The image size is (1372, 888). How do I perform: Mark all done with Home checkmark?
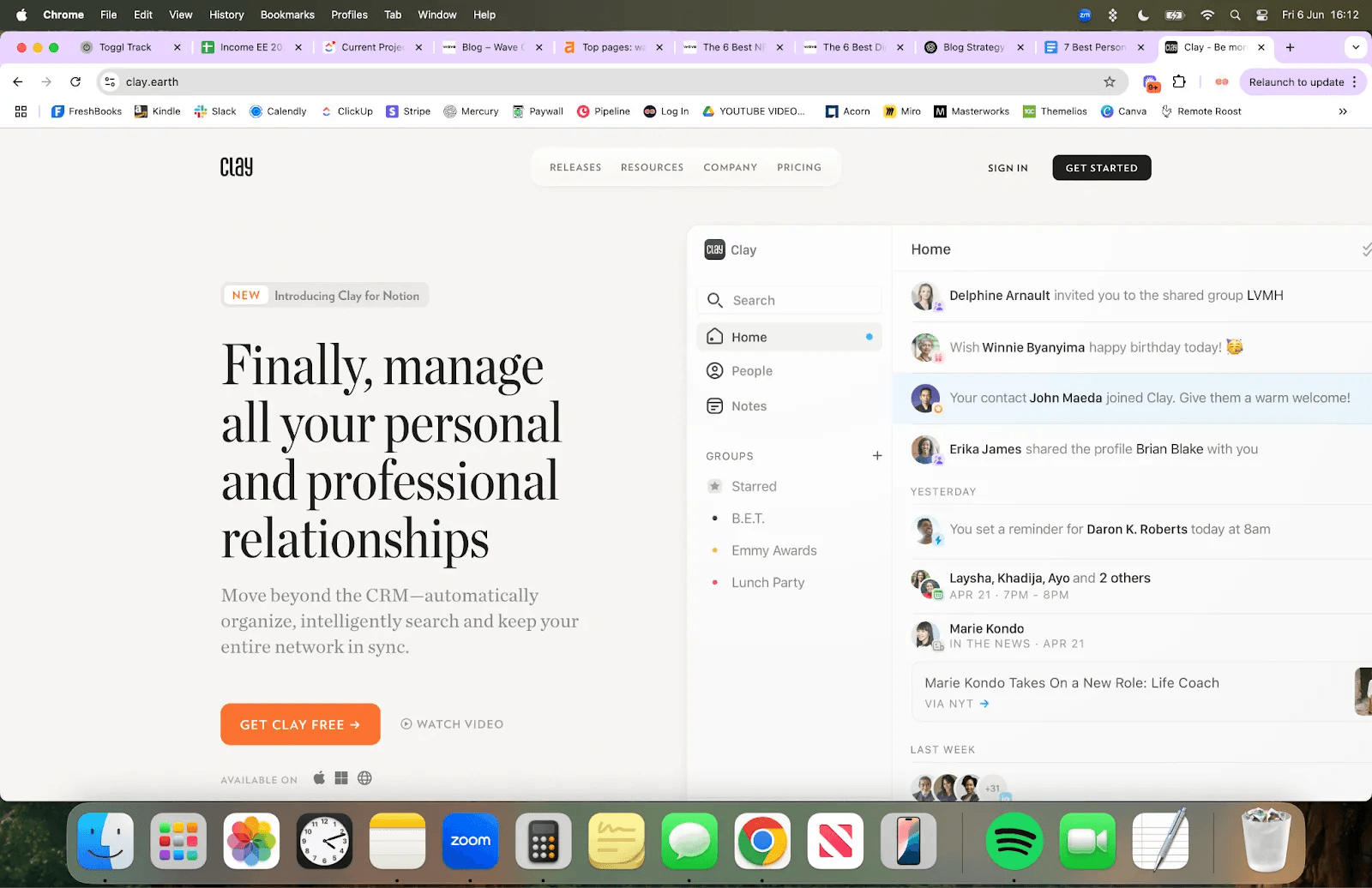1366,249
